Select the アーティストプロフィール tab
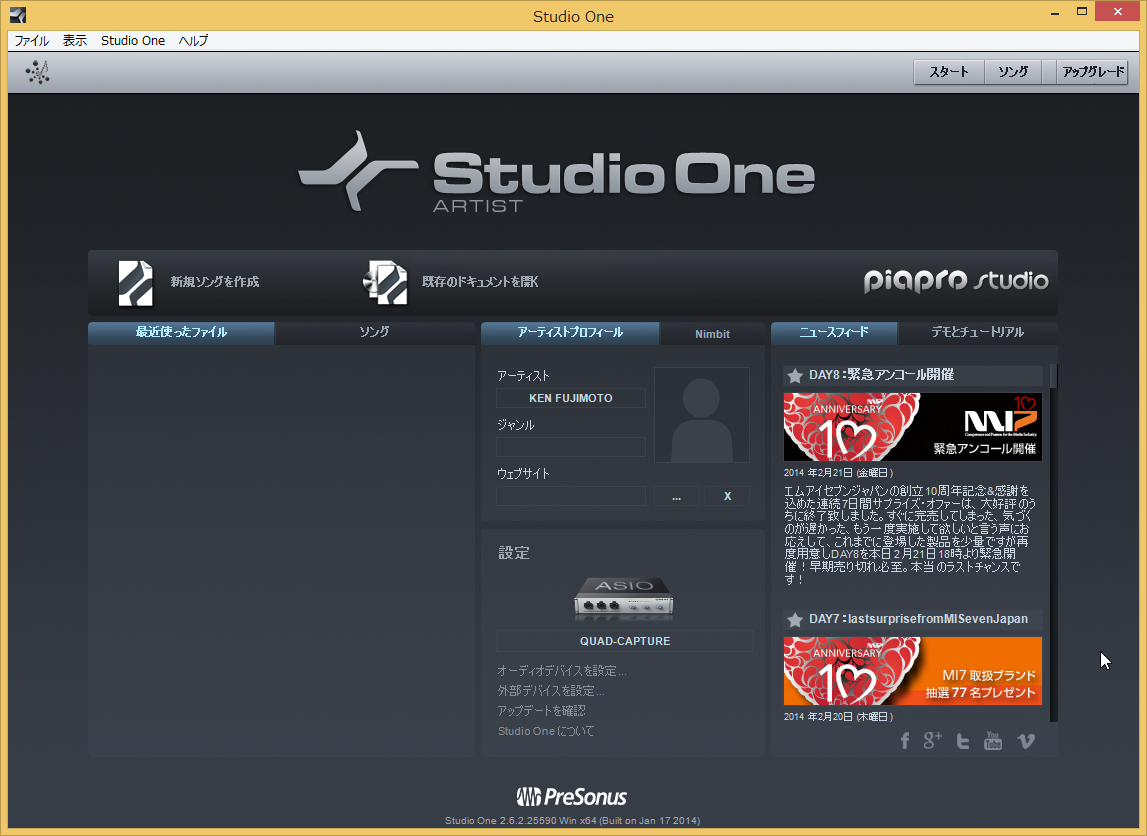 [x=571, y=332]
